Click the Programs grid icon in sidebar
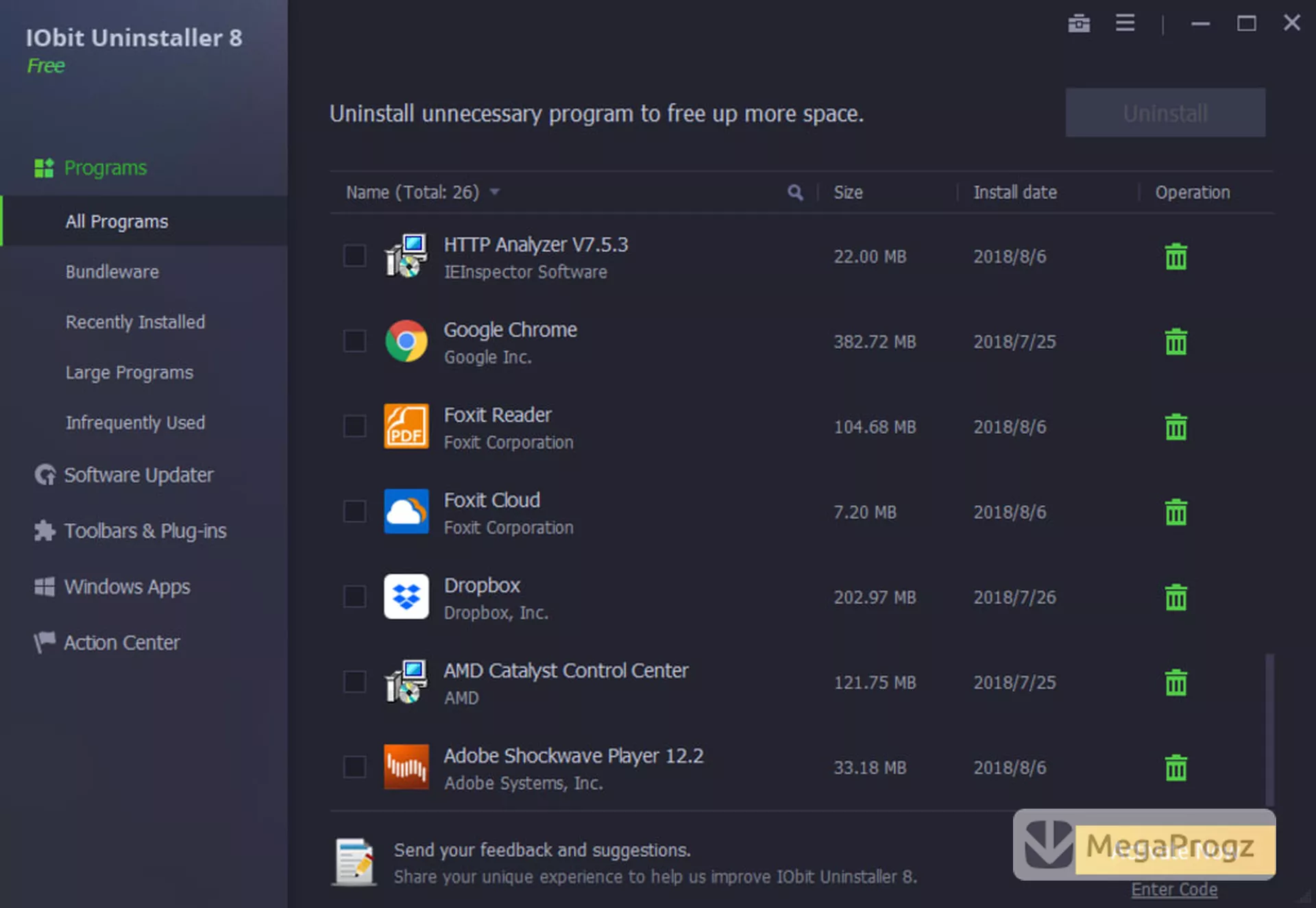The width and height of the screenshot is (1316, 908). pyautogui.click(x=44, y=168)
